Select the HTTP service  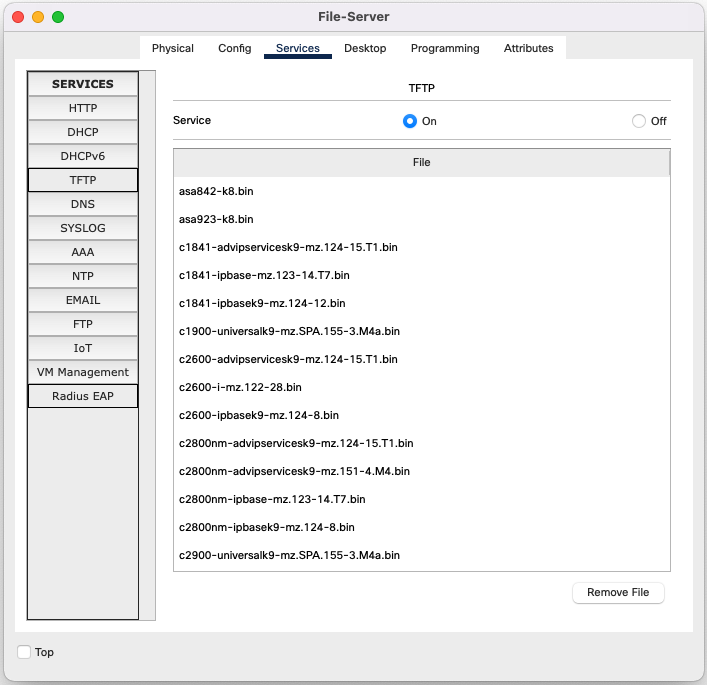pos(83,108)
